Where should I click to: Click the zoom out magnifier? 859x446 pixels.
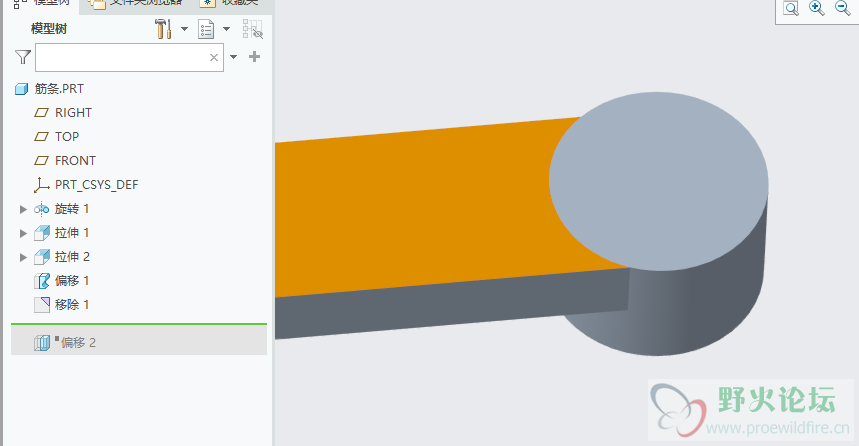(843, 8)
